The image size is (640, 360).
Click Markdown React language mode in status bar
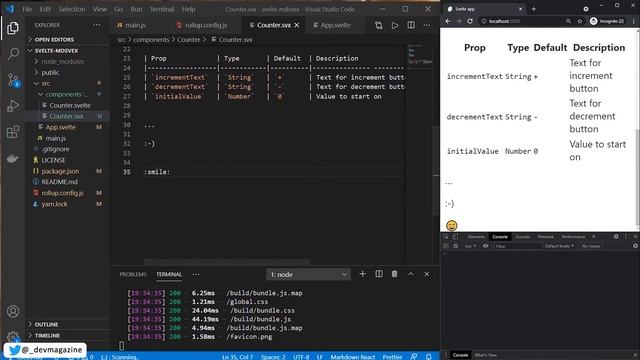coord(353,357)
